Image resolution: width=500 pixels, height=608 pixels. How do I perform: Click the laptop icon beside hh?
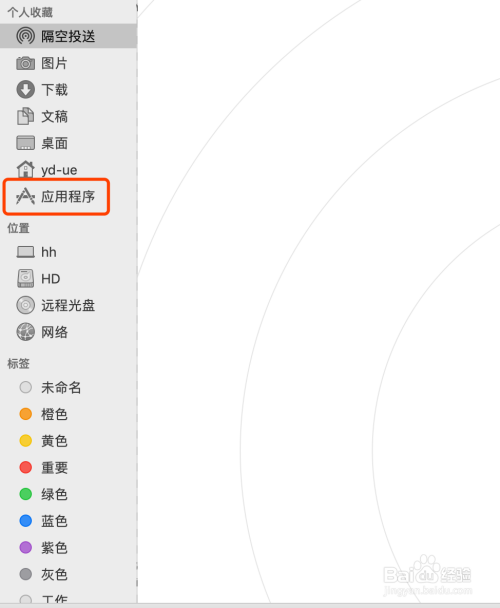tap(26, 252)
